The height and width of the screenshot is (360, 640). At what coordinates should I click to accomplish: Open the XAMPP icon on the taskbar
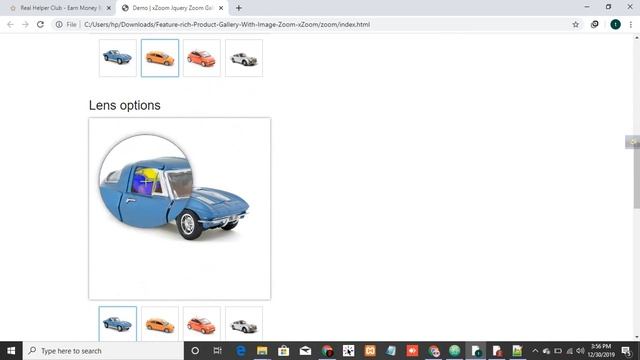[370, 351]
